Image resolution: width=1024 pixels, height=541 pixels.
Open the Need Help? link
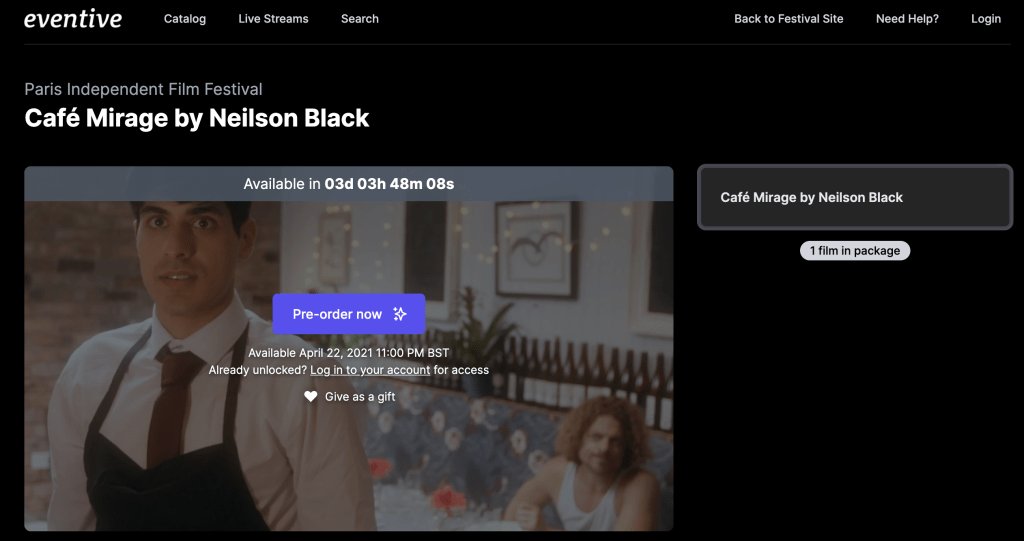point(907,19)
